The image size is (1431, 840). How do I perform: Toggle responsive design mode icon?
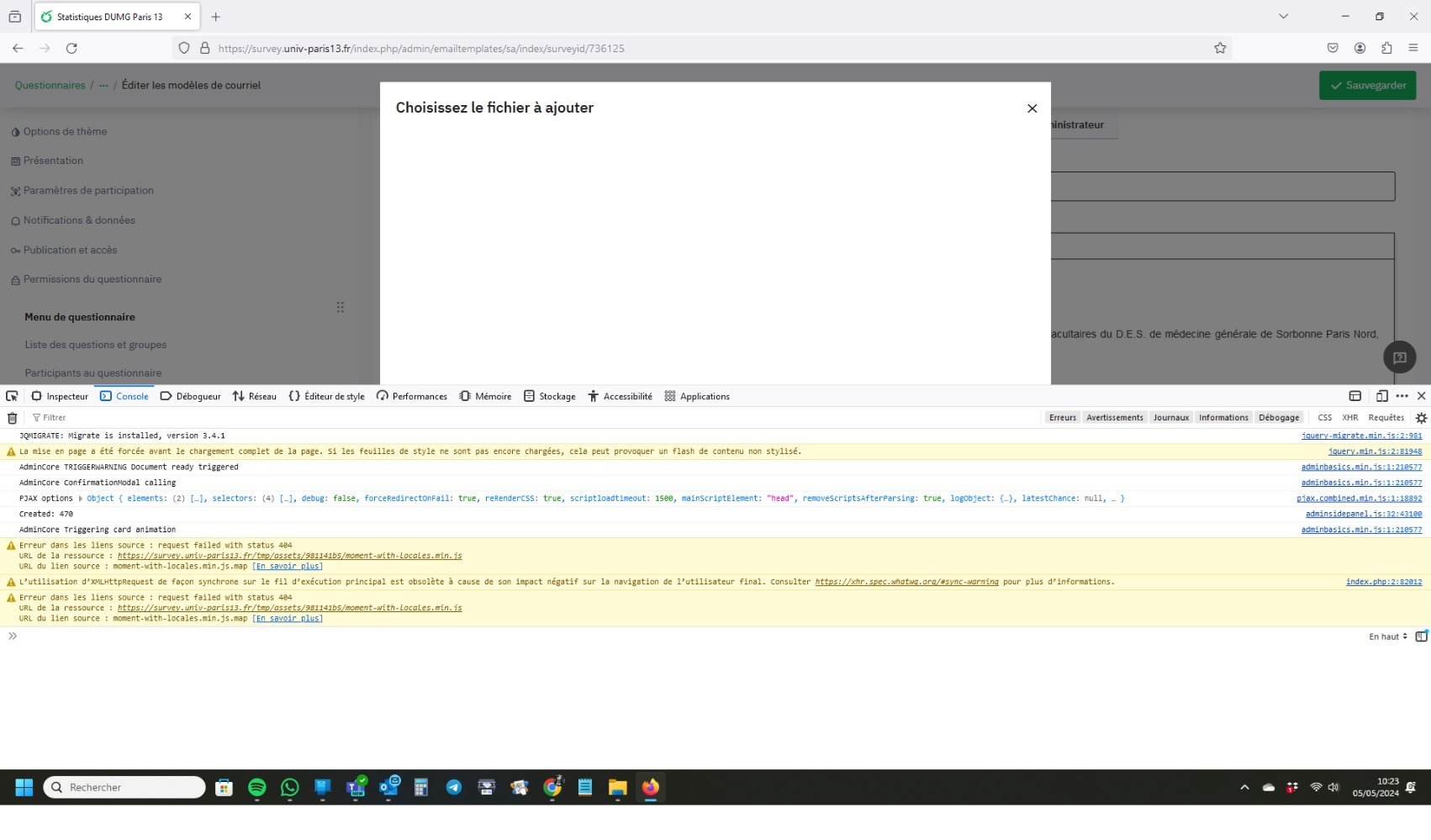pyautogui.click(x=1381, y=396)
